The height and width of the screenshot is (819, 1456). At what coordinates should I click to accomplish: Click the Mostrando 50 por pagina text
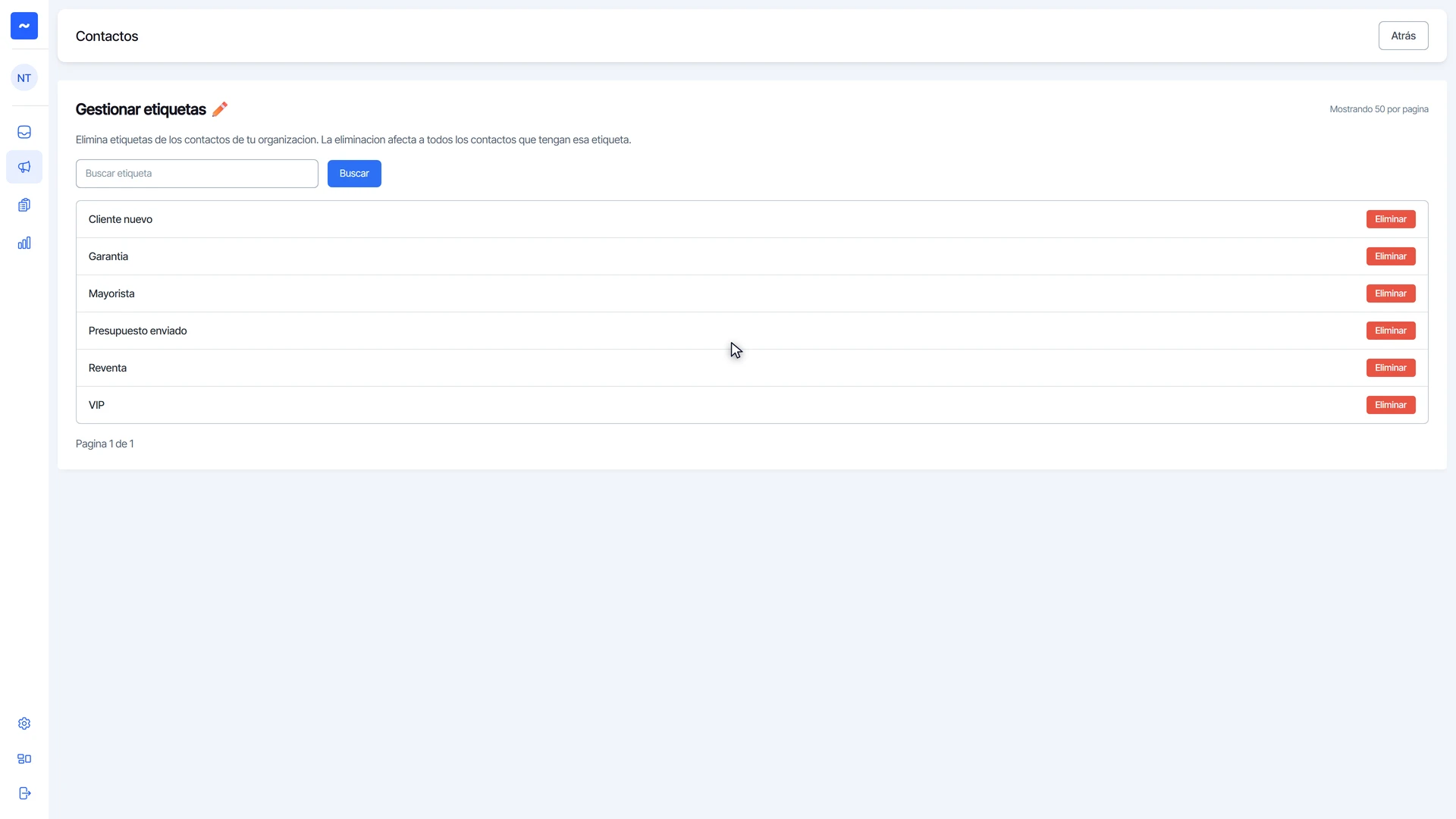click(1379, 109)
